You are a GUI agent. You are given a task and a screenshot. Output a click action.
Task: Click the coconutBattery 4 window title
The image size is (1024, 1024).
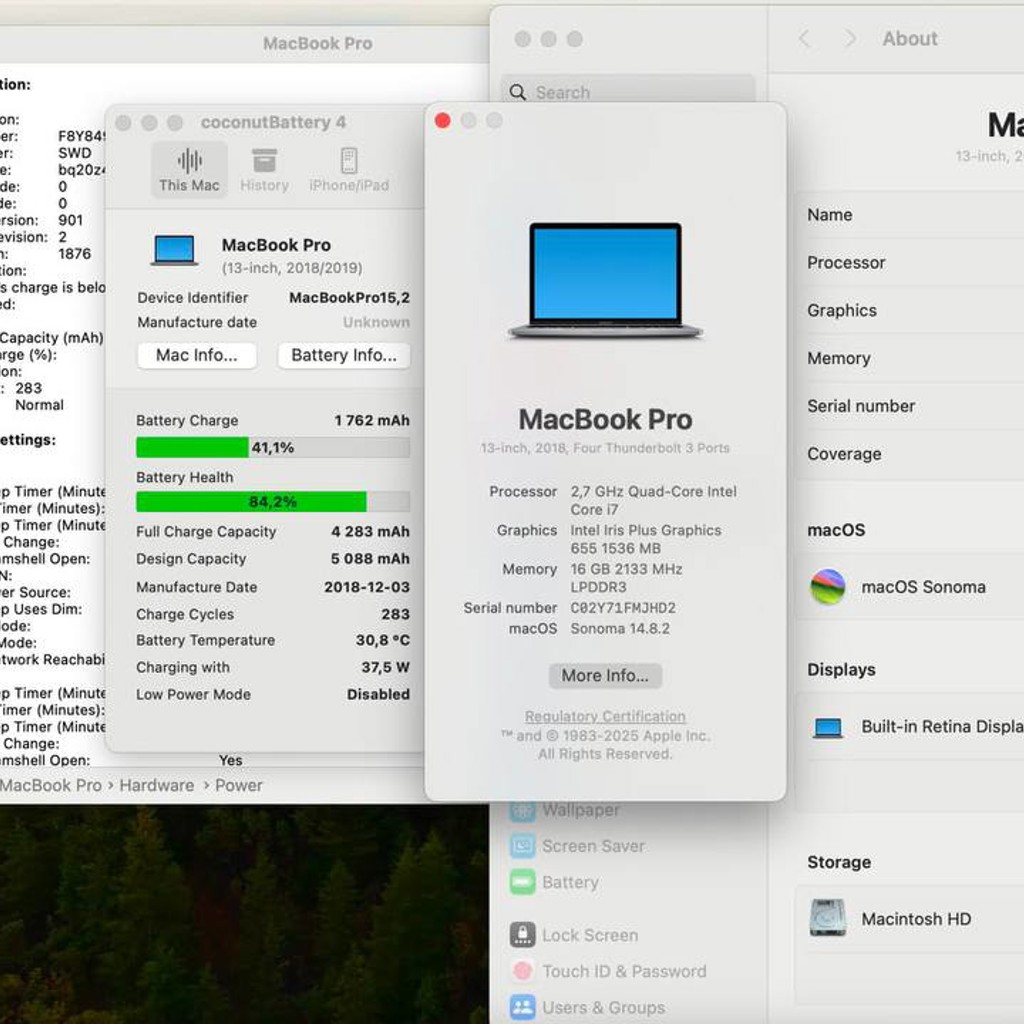(x=273, y=122)
